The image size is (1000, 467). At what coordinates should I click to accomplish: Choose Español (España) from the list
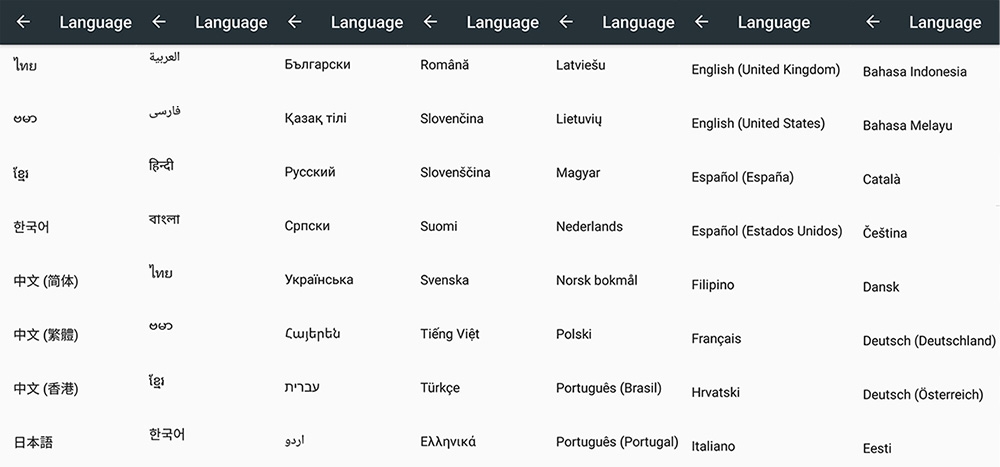[x=742, y=178]
